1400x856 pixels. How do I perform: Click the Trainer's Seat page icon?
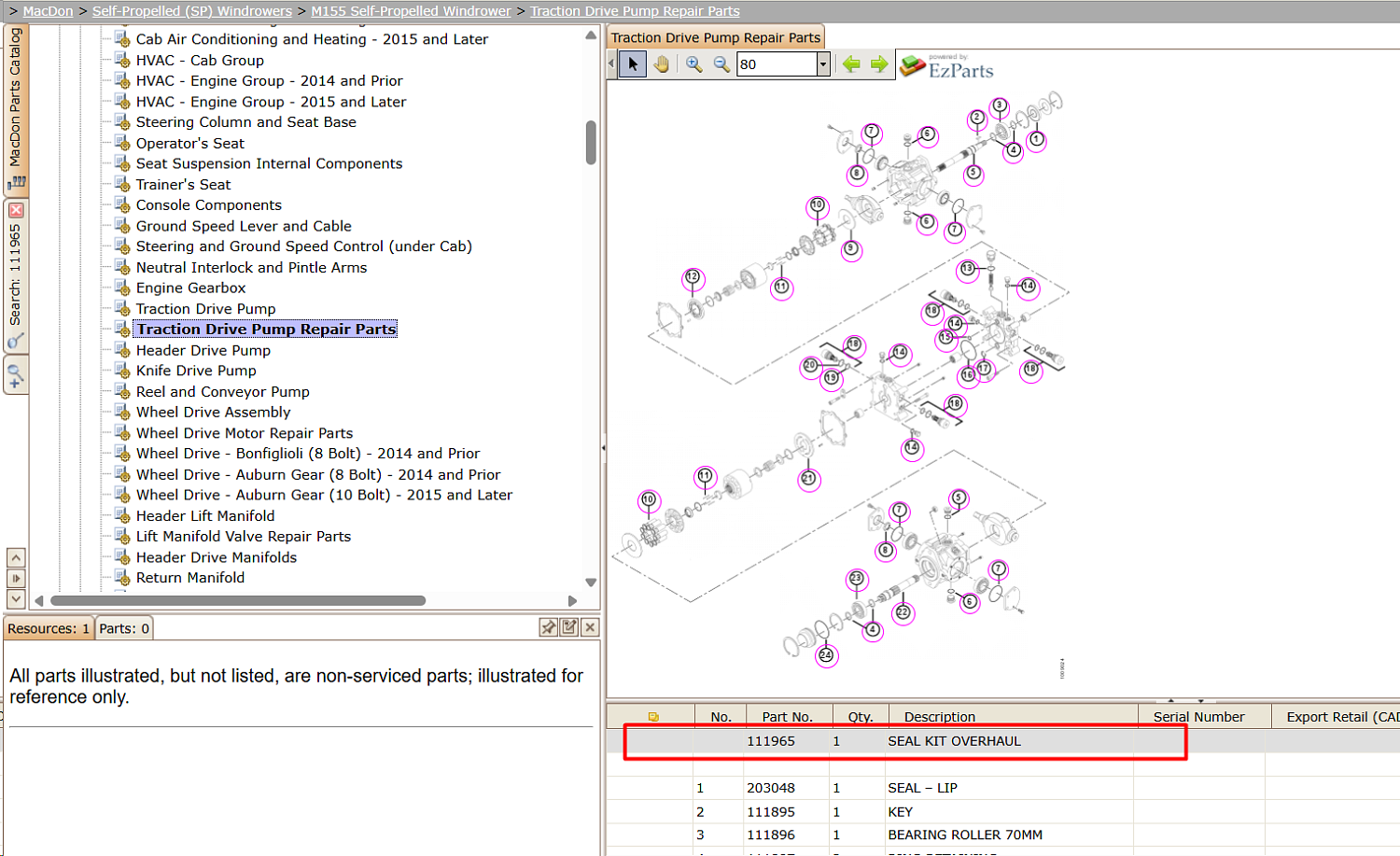click(x=122, y=184)
